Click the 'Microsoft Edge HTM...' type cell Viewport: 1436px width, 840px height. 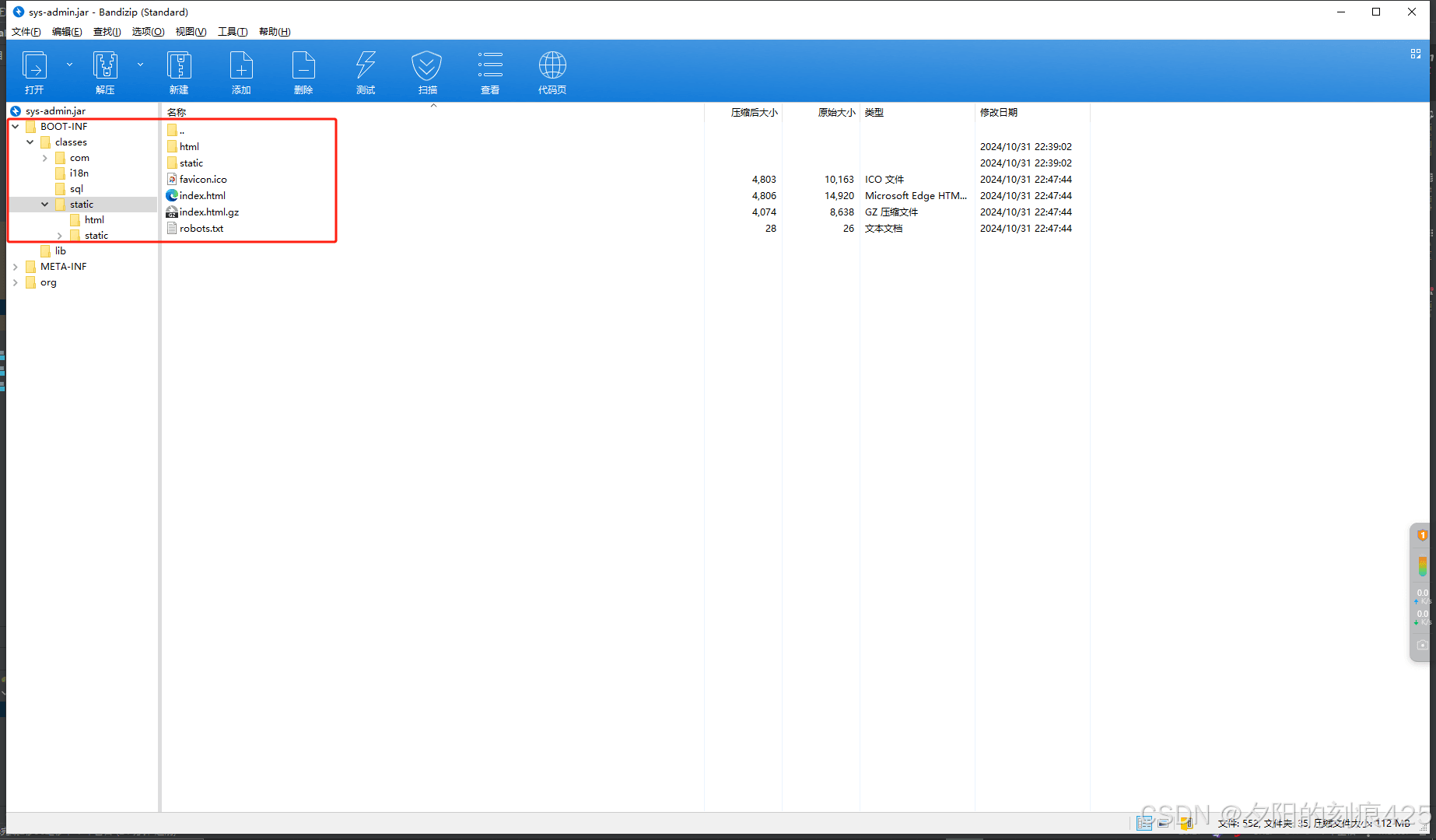click(916, 195)
